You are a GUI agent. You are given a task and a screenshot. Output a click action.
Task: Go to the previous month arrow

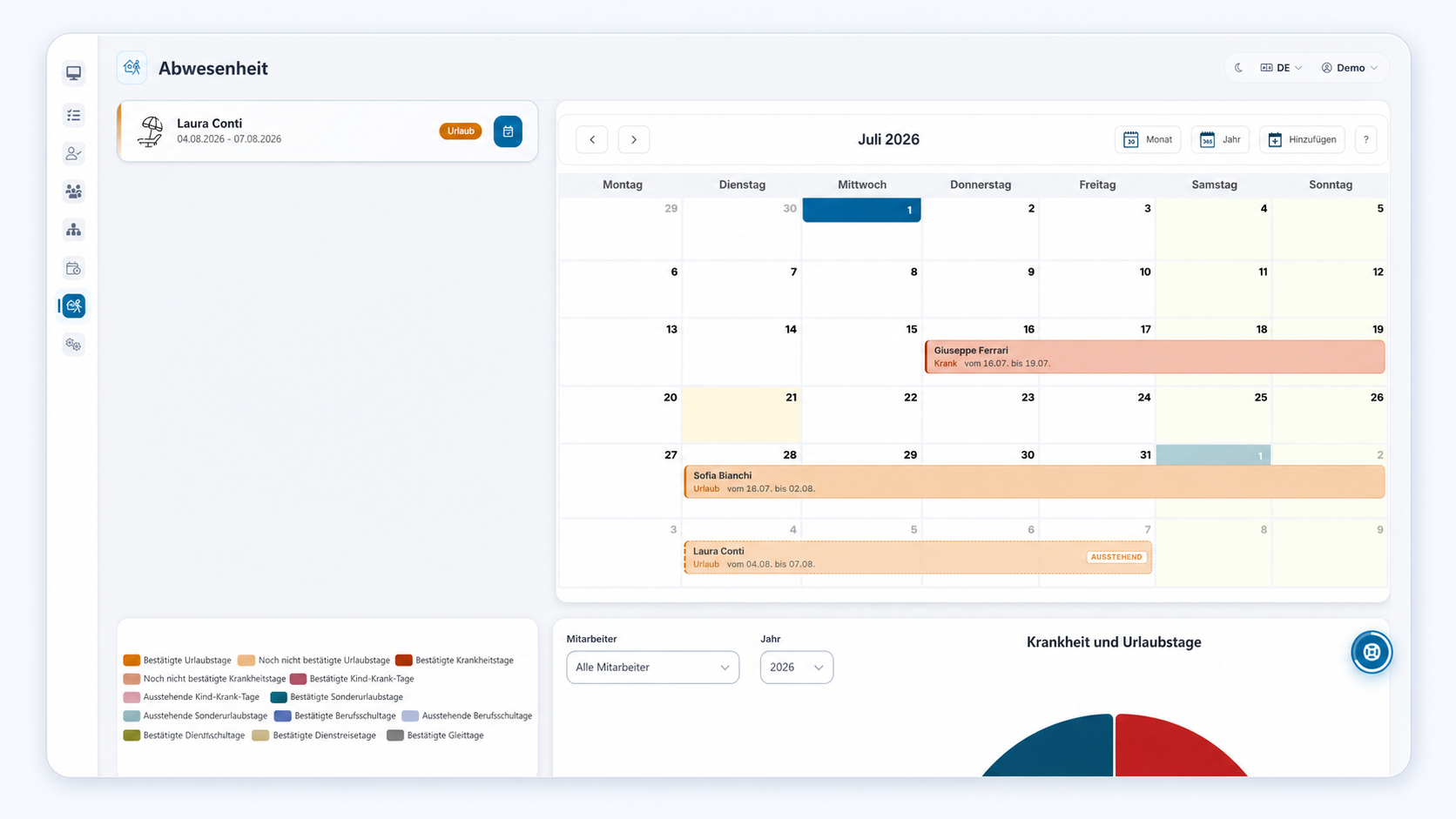coord(592,139)
